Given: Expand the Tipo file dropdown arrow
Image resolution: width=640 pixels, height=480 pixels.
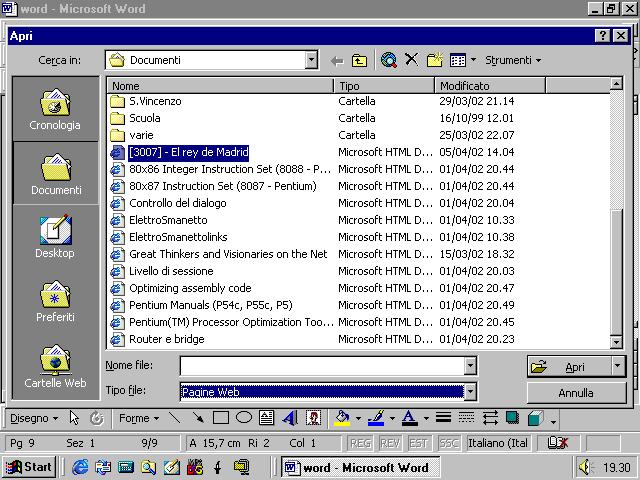Looking at the screenshot, I should click(470, 392).
